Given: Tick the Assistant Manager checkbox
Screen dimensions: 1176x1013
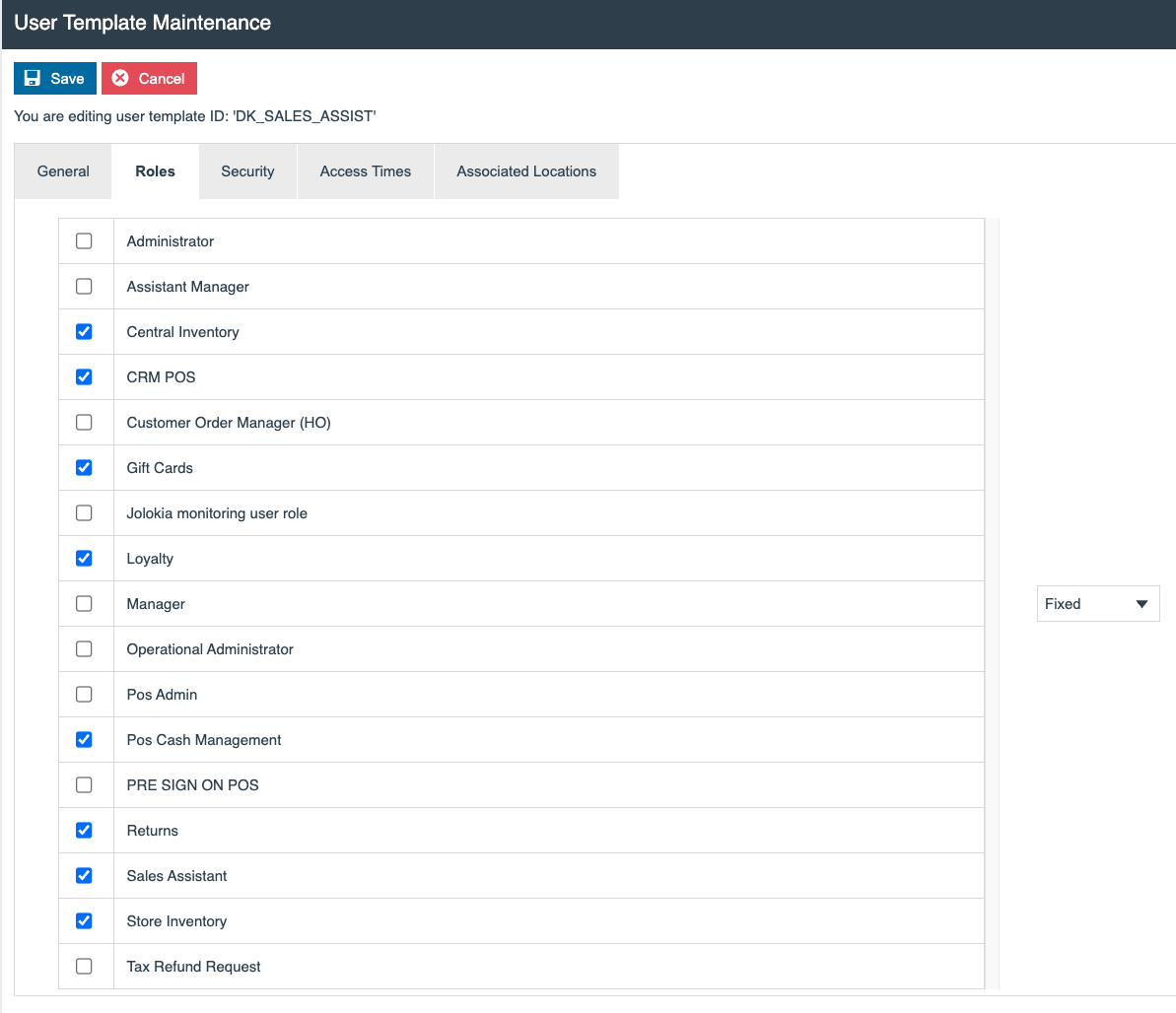Looking at the screenshot, I should [84, 287].
